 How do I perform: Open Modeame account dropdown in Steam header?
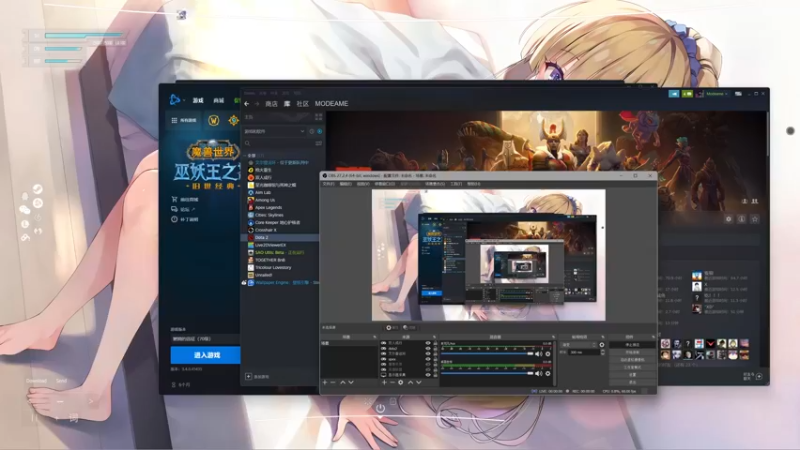point(718,94)
